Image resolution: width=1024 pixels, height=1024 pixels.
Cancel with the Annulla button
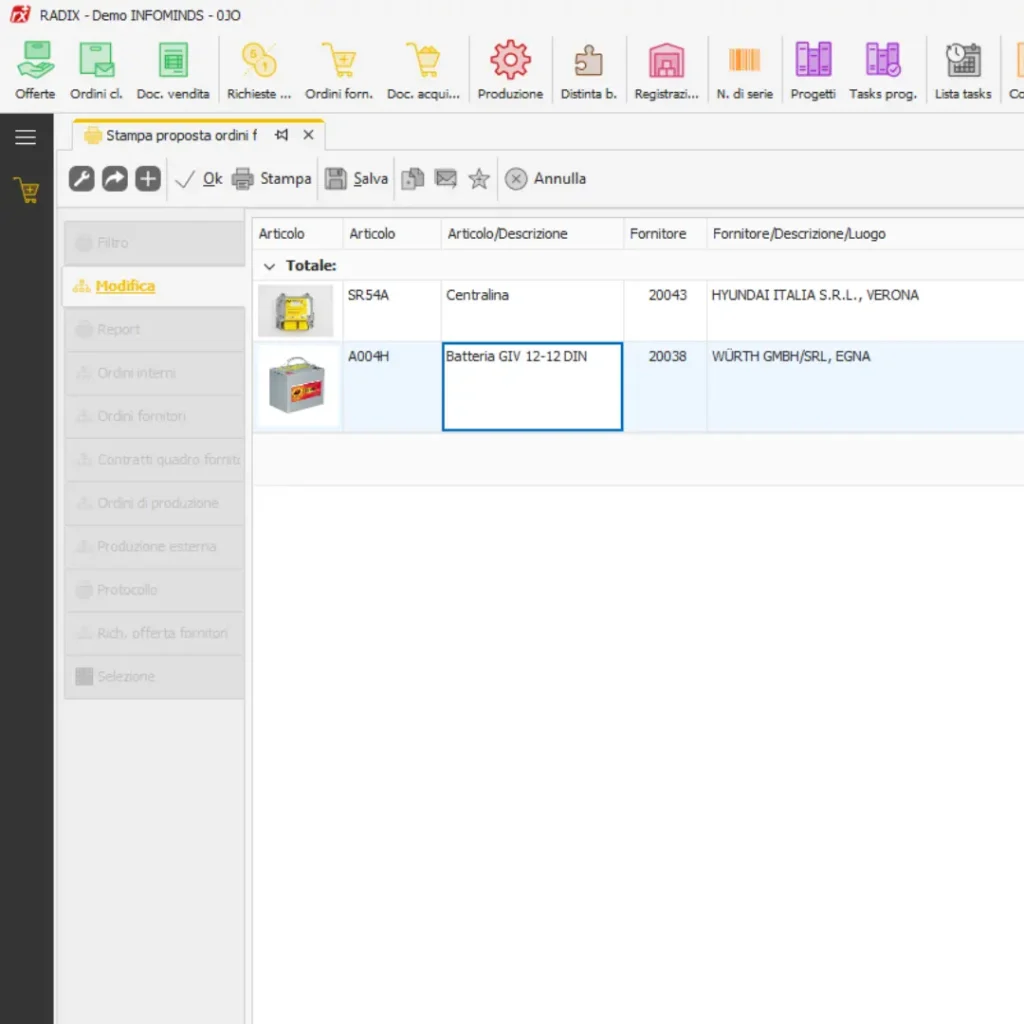(x=546, y=179)
